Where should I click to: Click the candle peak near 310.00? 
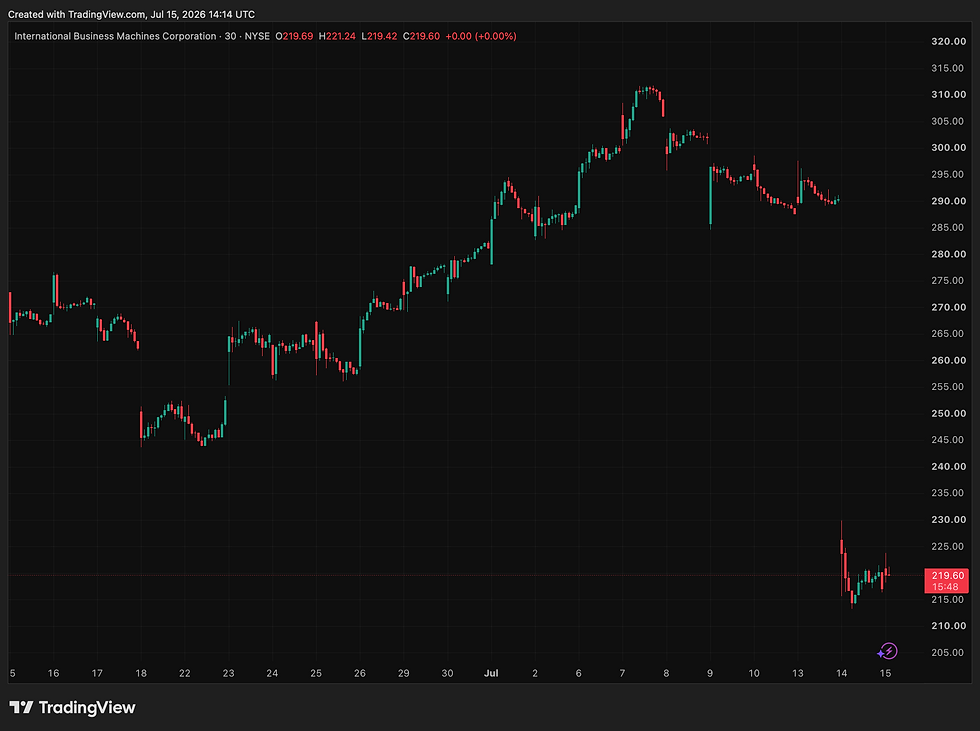point(650,89)
